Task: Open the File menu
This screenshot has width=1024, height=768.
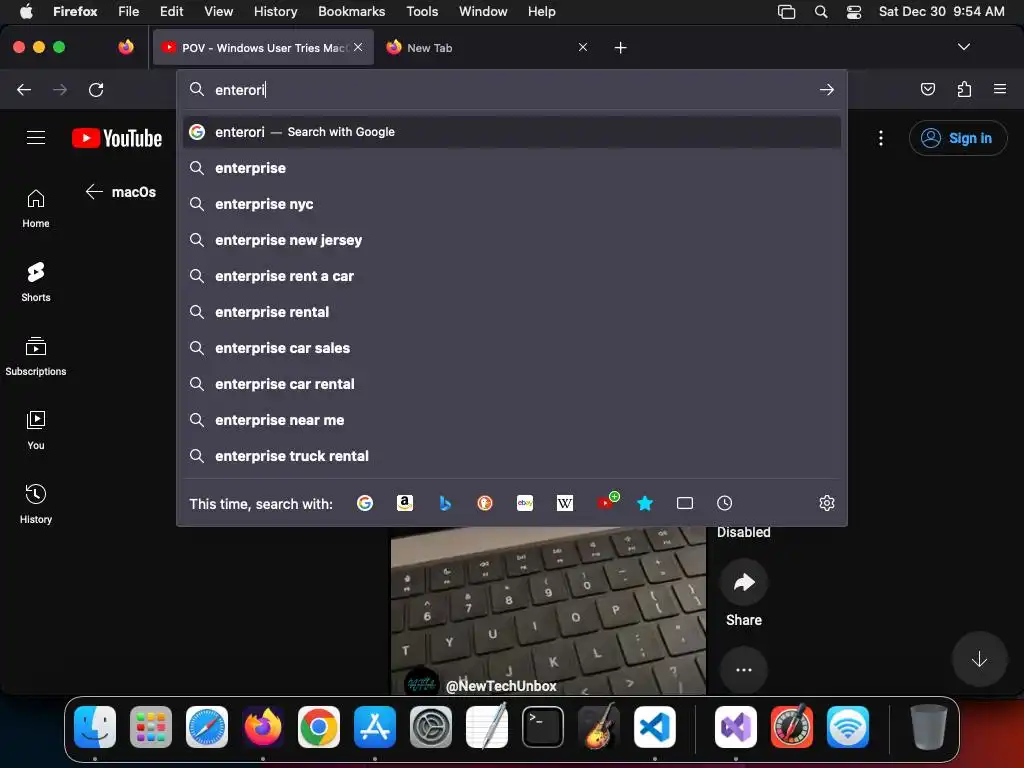Action: (x=129, y=11)
